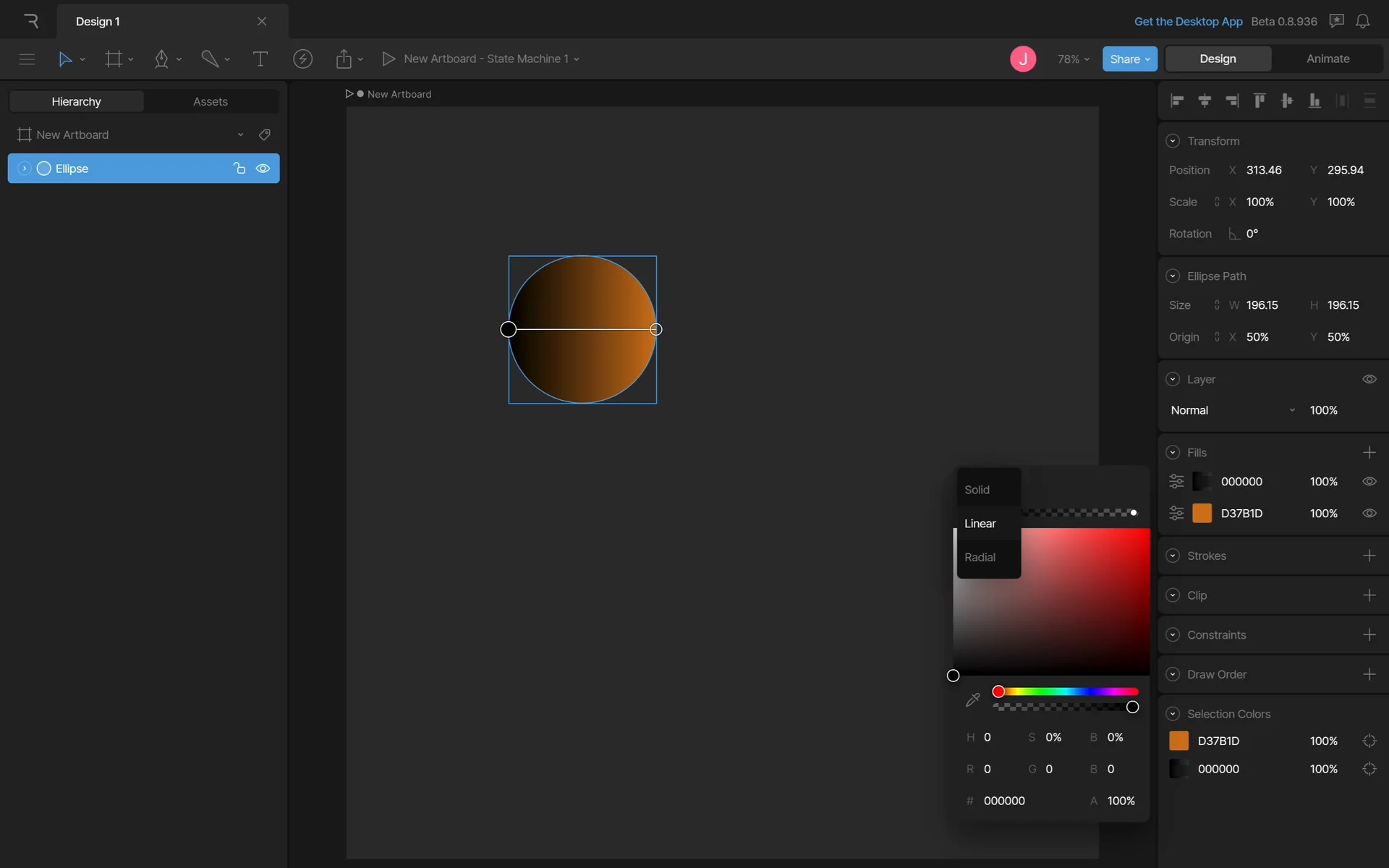Choose Radial fill type option
The width and height of the screenshot is (1389, 868).
pyautogui.click(x=980, y=557)
